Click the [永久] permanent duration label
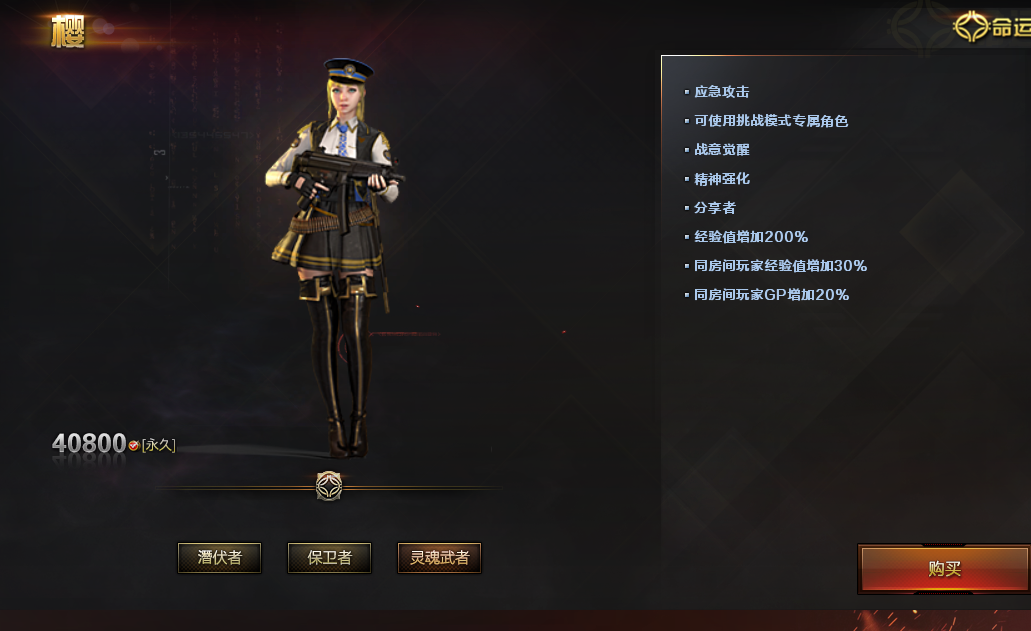This screenshot has height=631, width=1031. (158, 445)
